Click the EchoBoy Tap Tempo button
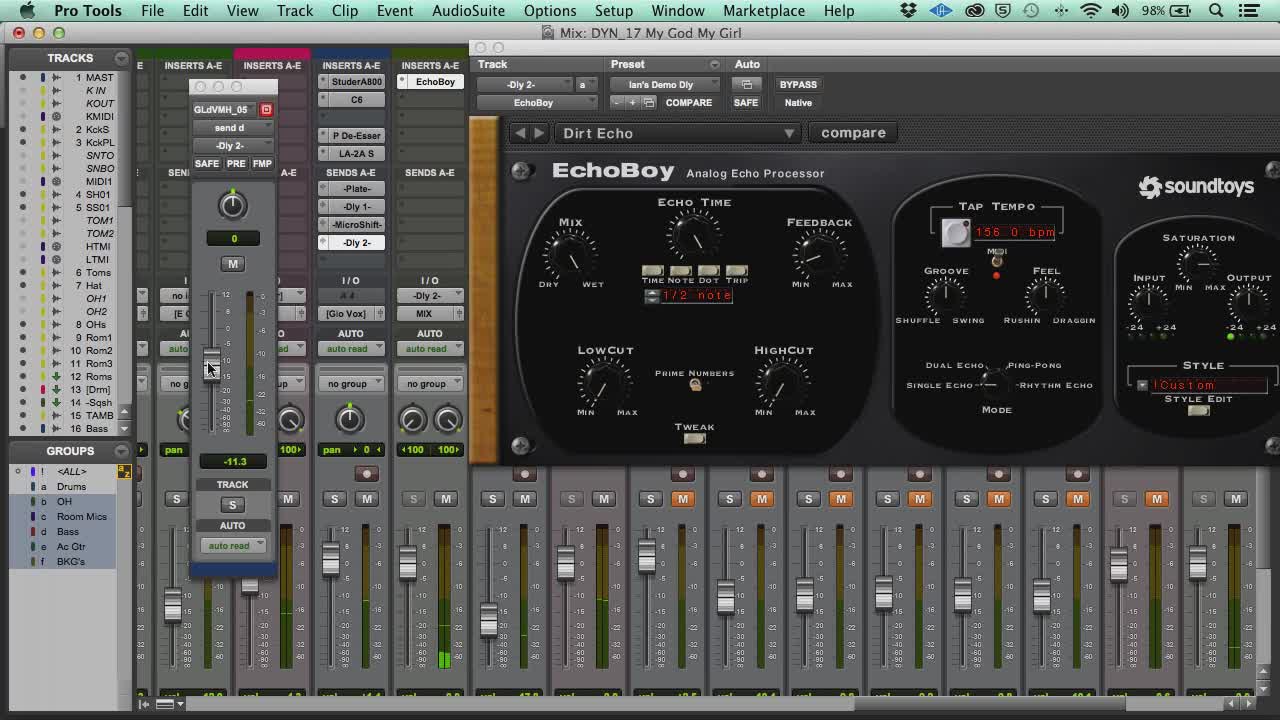Viewport: 1280px width, 720px height. tap(955, 233)
